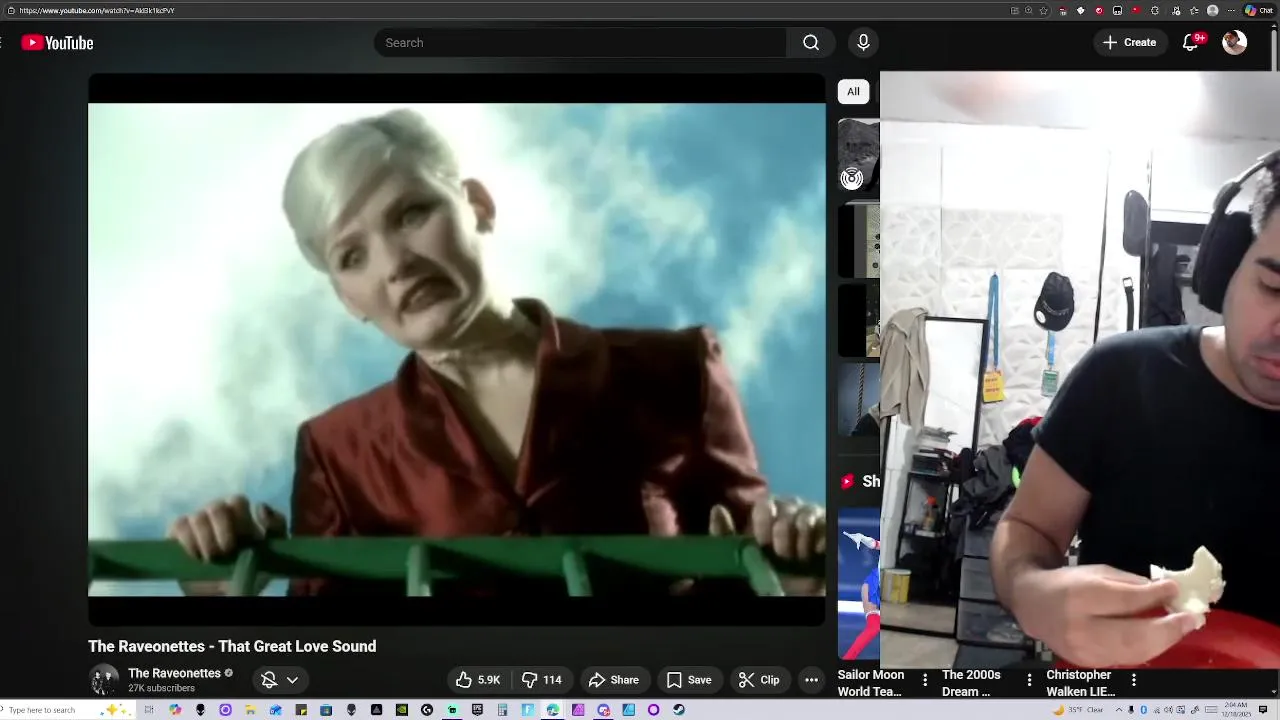Click the browser address bar URL
The image size is (1280, 720).
click(96, 11)
